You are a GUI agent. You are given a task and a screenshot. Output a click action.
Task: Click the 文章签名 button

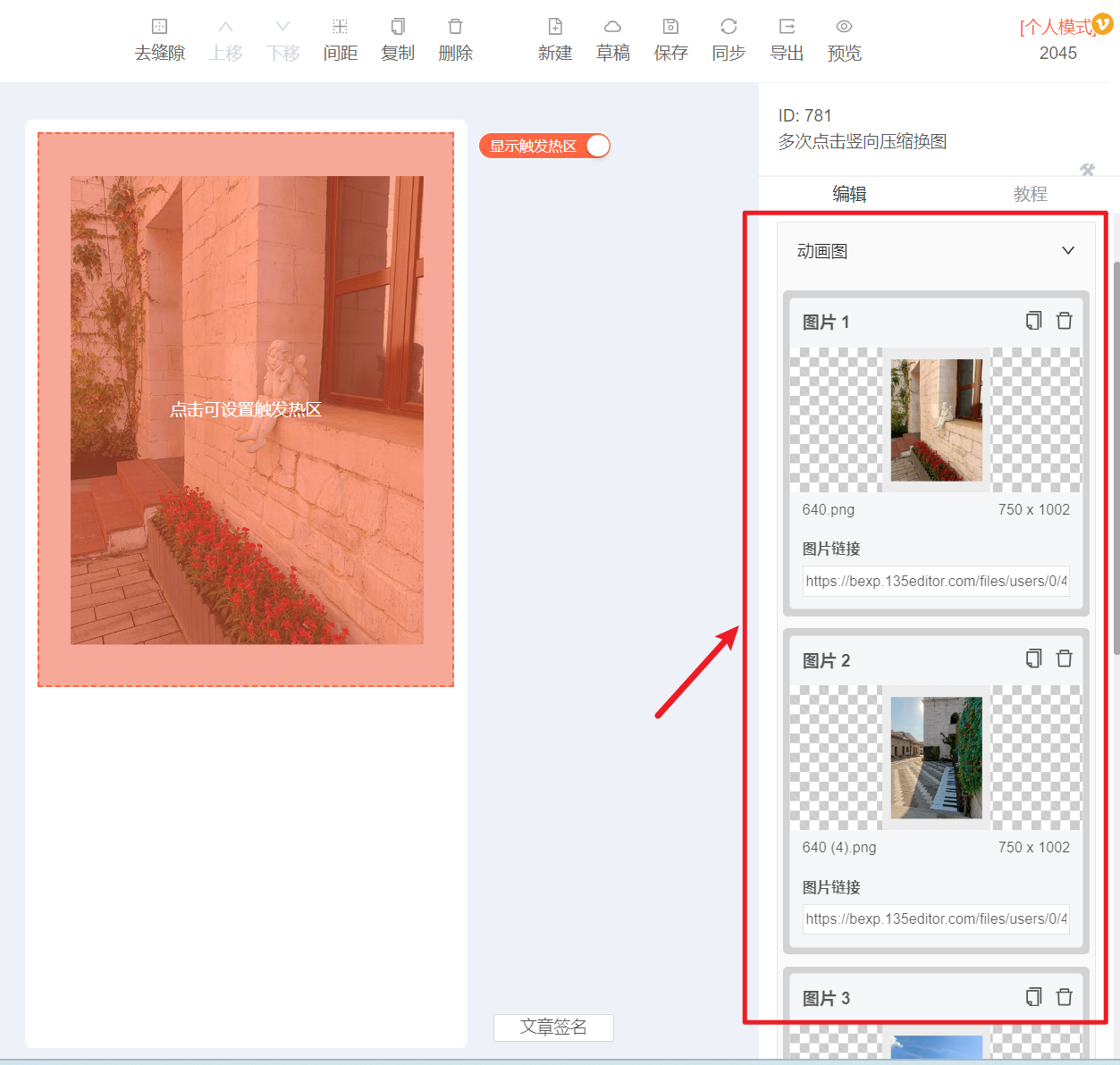pyautogui.click(x=553, y=1027)
